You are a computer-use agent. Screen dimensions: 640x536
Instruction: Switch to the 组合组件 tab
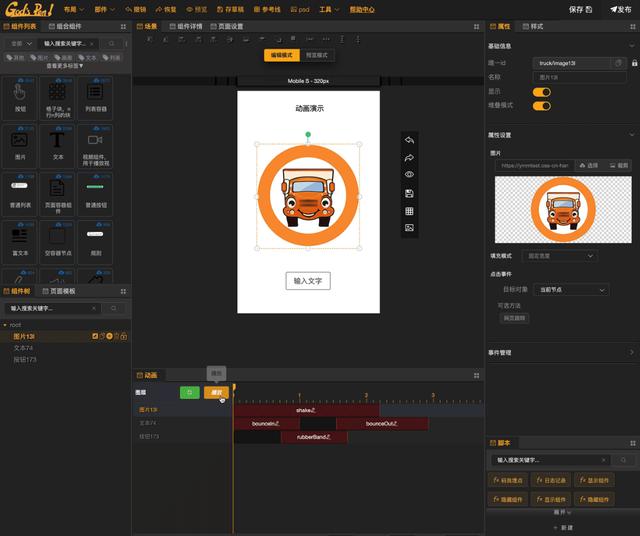(65, 27)
